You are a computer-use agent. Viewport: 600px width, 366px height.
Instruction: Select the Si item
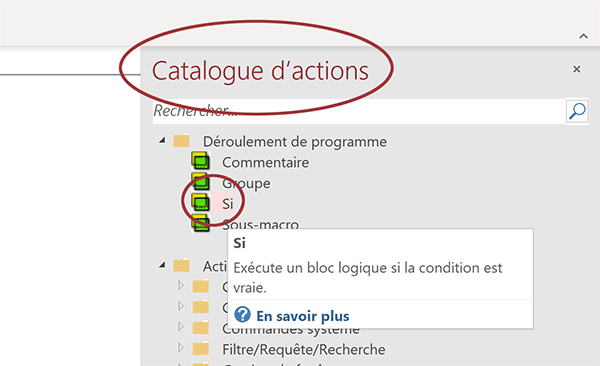tap(228, 204)
